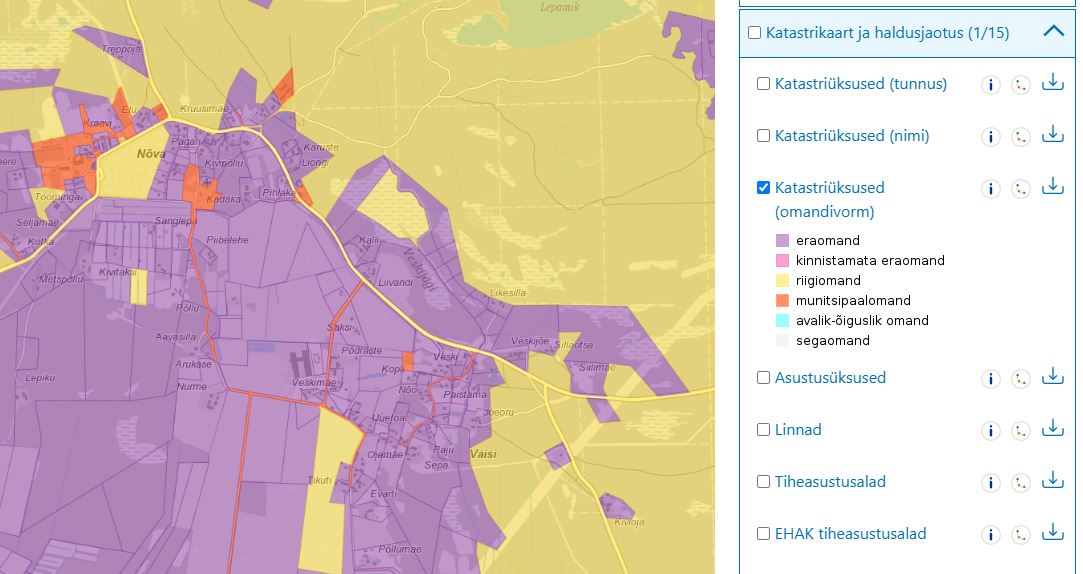Download the Katastriüksused (omandivorm) layer

pyautogui.click(x=1052, y=187)
